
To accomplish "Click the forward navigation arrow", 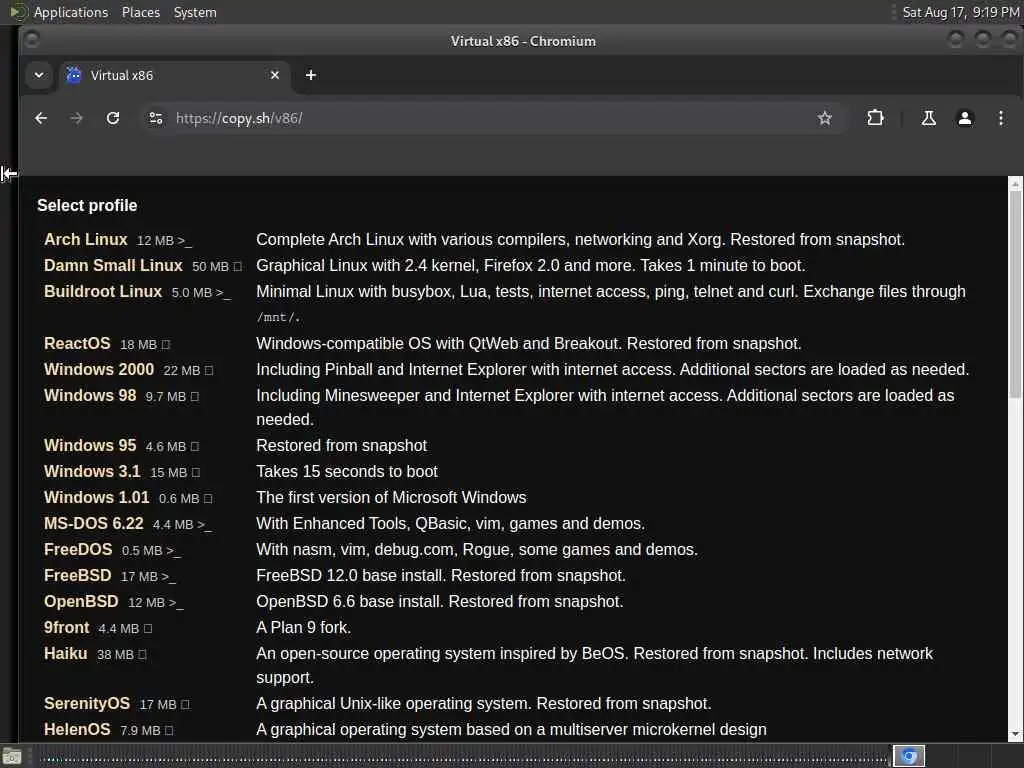I will pos(76,118).
